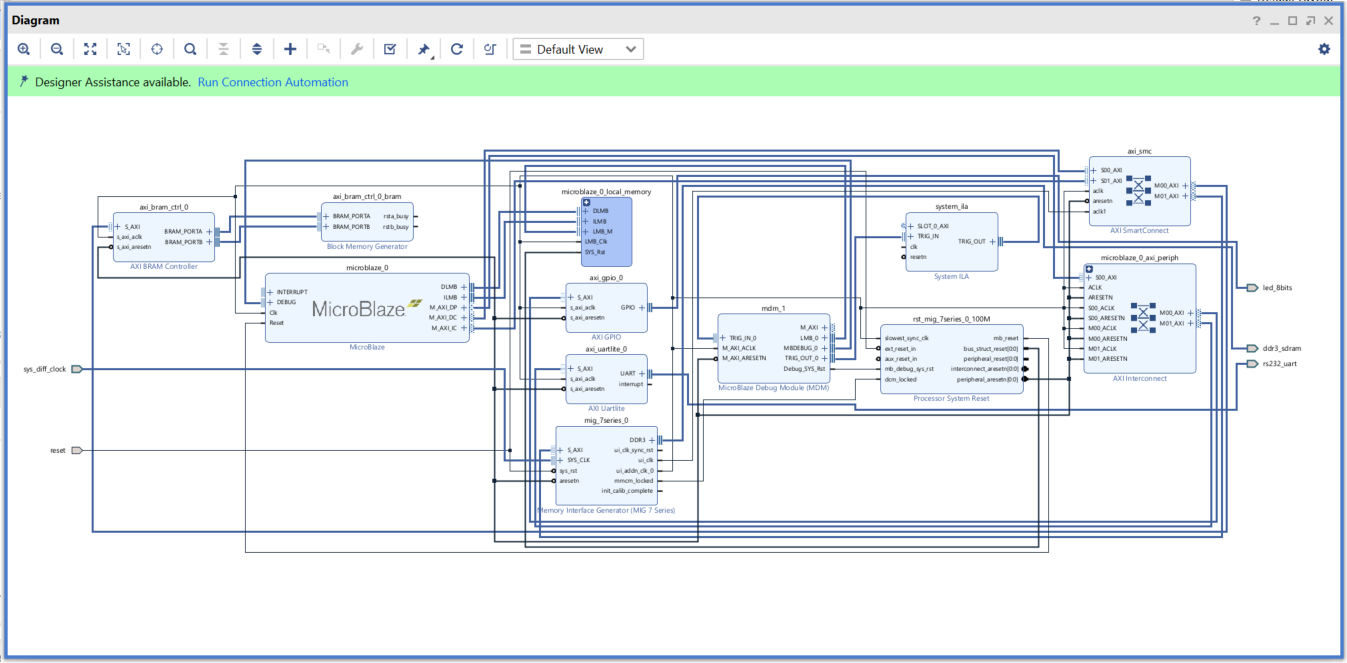Select the AXI Interconnect crossbar symbol

[1144, 317]
